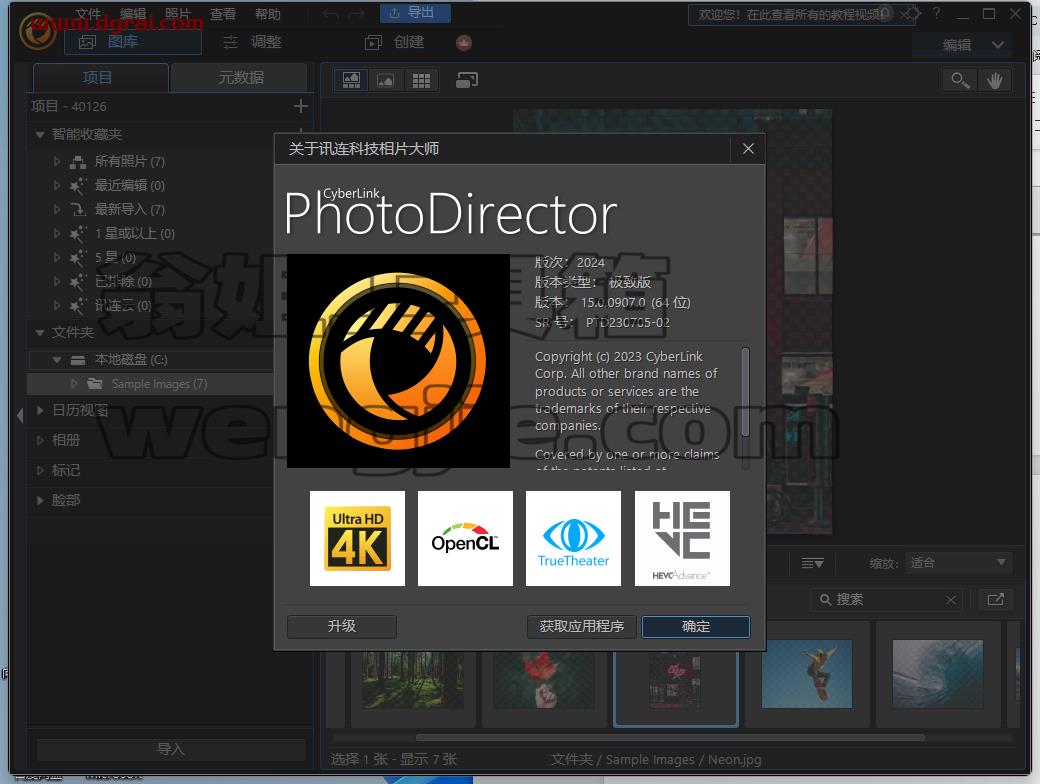The height and width of the screenshot is (784, 1040).
Task: Select the snowboarder photo thumbnail
Action: click(x=807, y=675)
